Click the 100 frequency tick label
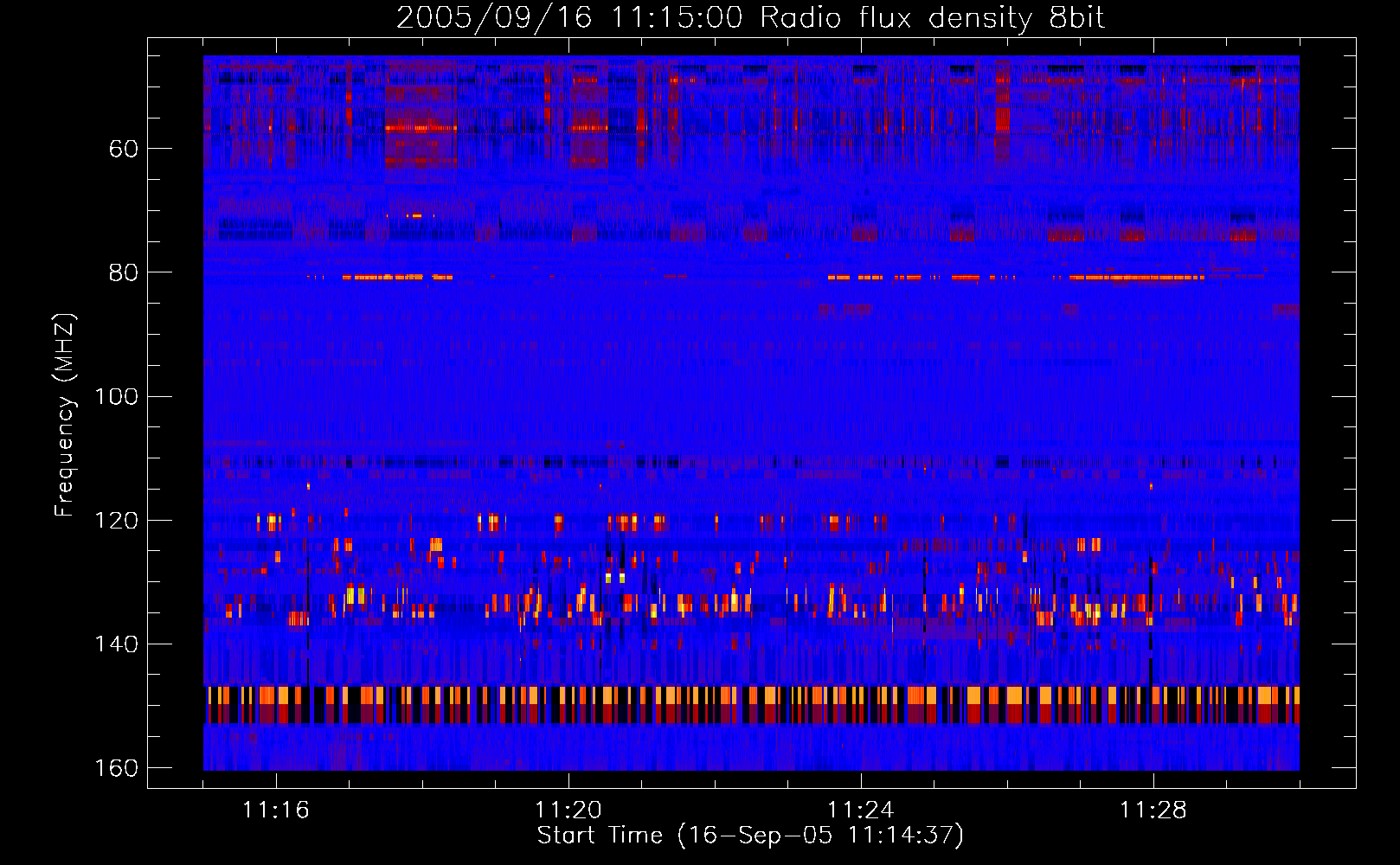This screenshot has height=865, width=1400. click(x=117, y=396)
